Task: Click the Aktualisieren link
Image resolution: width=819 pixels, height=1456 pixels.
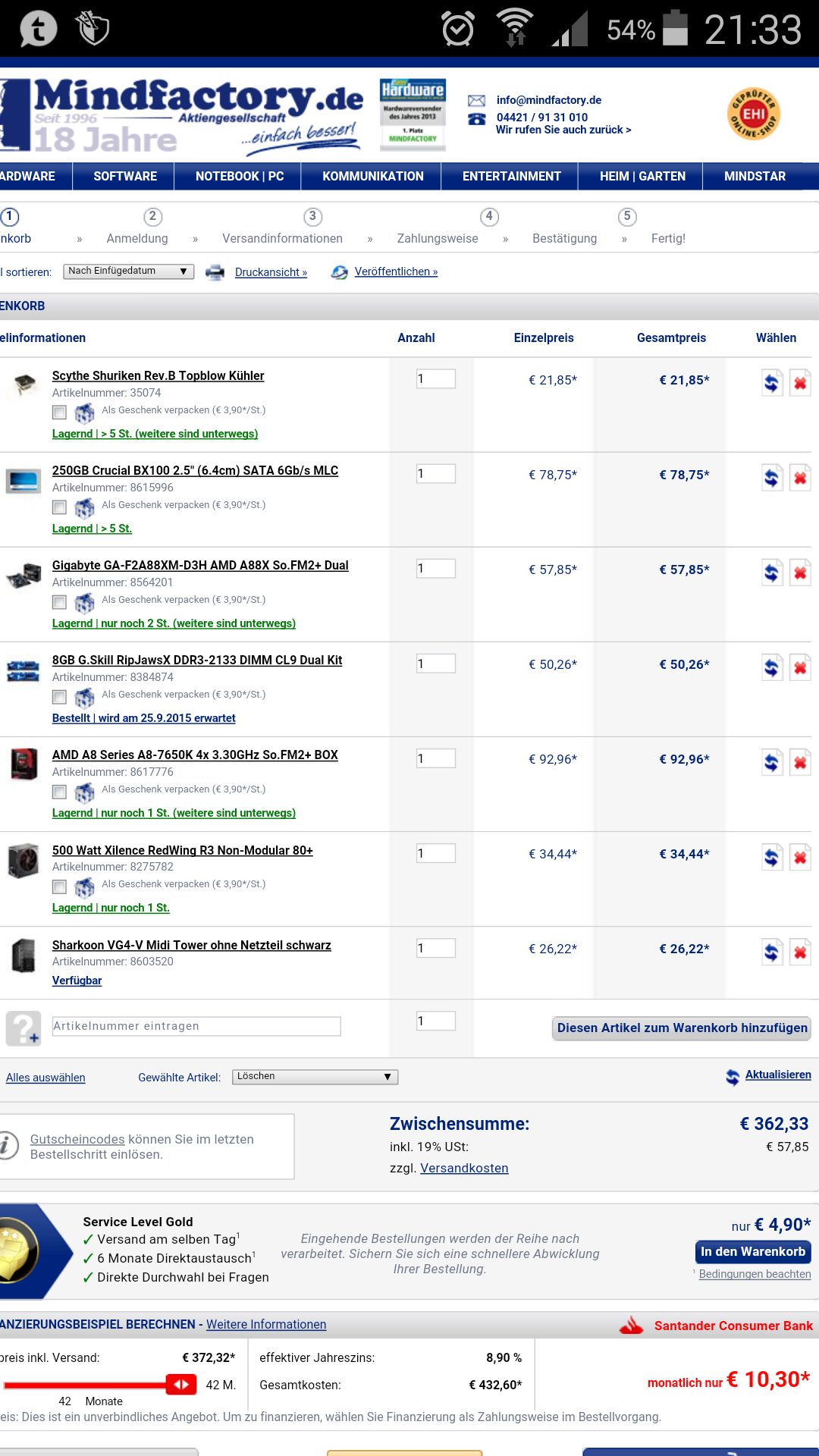Action: coord(778,1075)
